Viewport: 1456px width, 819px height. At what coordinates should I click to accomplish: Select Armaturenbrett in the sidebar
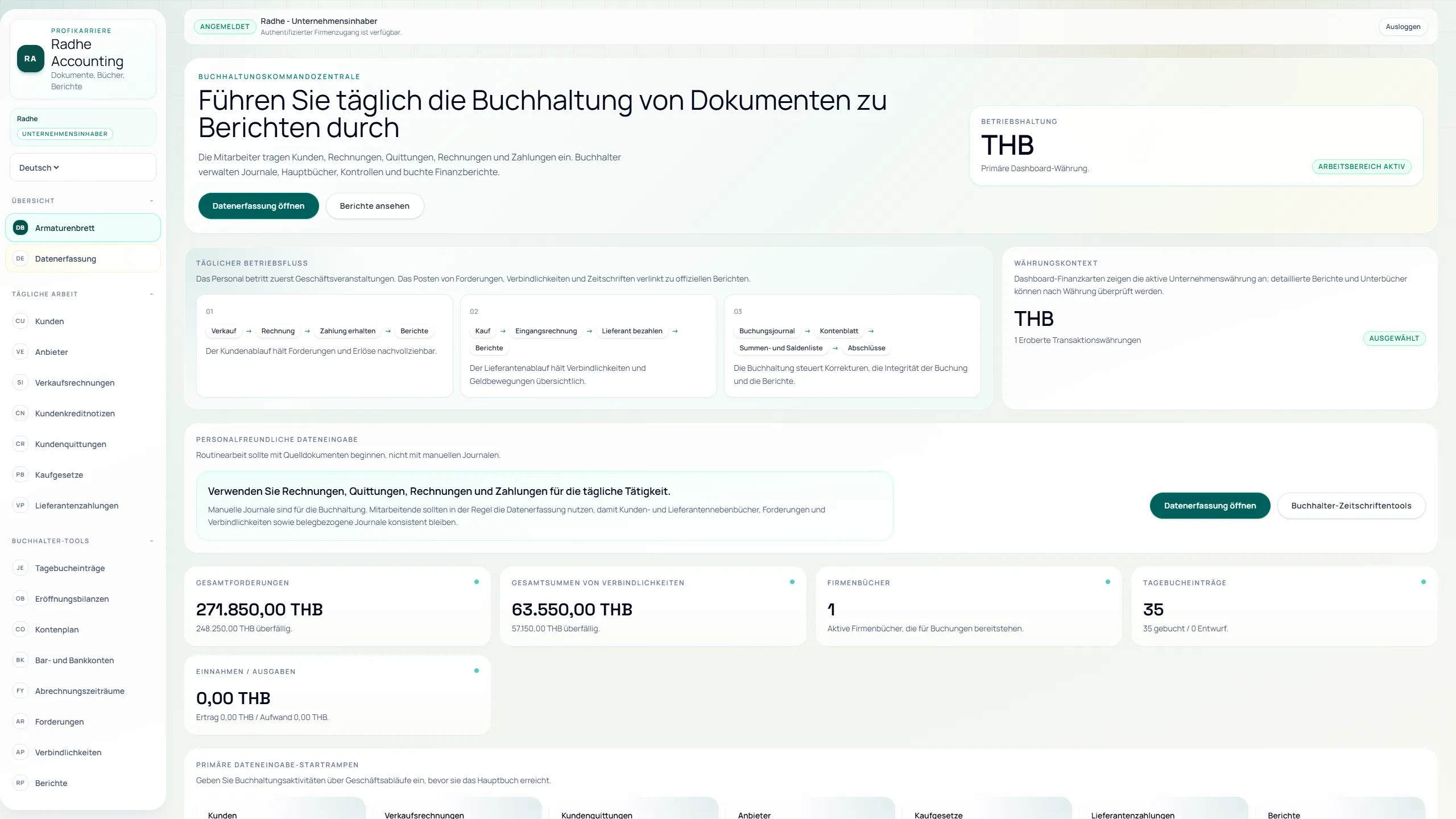tap(83, 227)
